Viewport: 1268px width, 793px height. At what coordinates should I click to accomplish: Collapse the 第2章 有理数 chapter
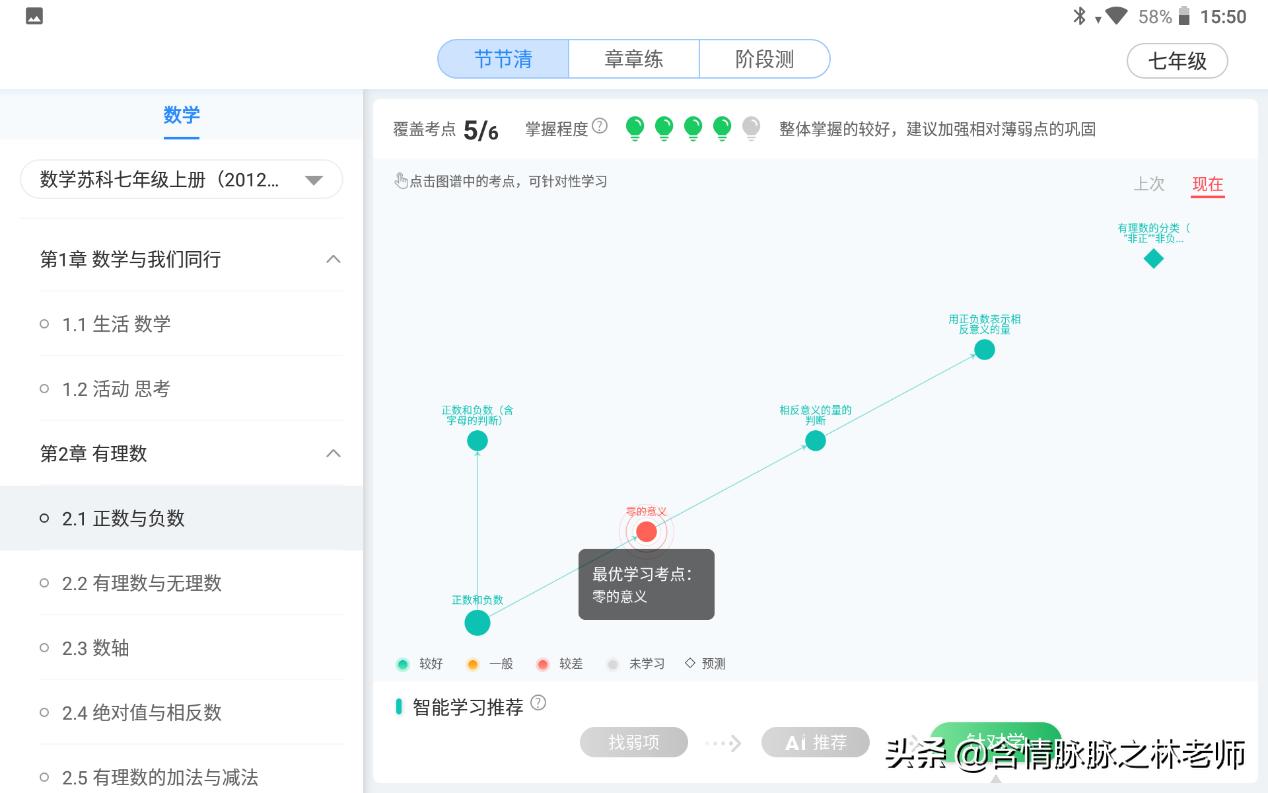click(x=332, y=453)
